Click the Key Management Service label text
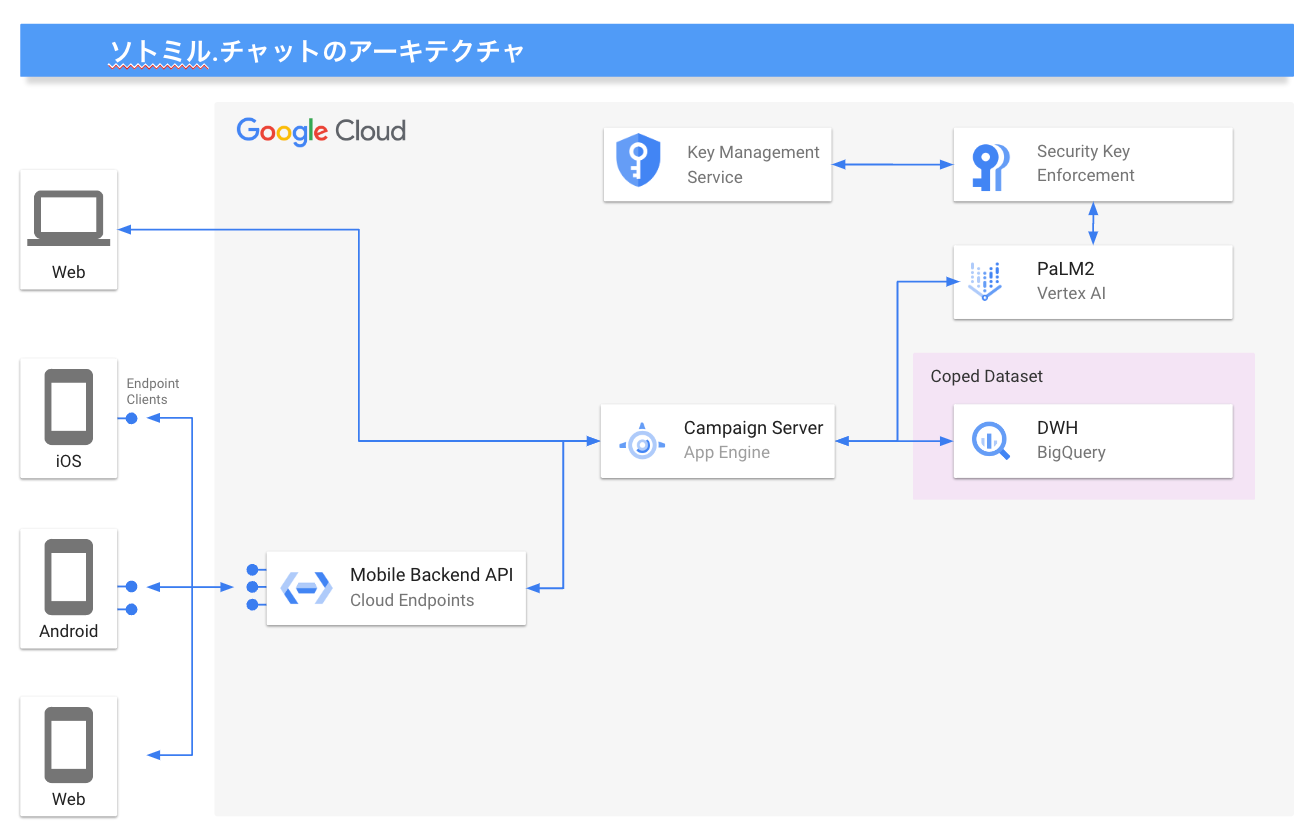This screenshot has height=836, width=1312. click(x=753, y=165)
